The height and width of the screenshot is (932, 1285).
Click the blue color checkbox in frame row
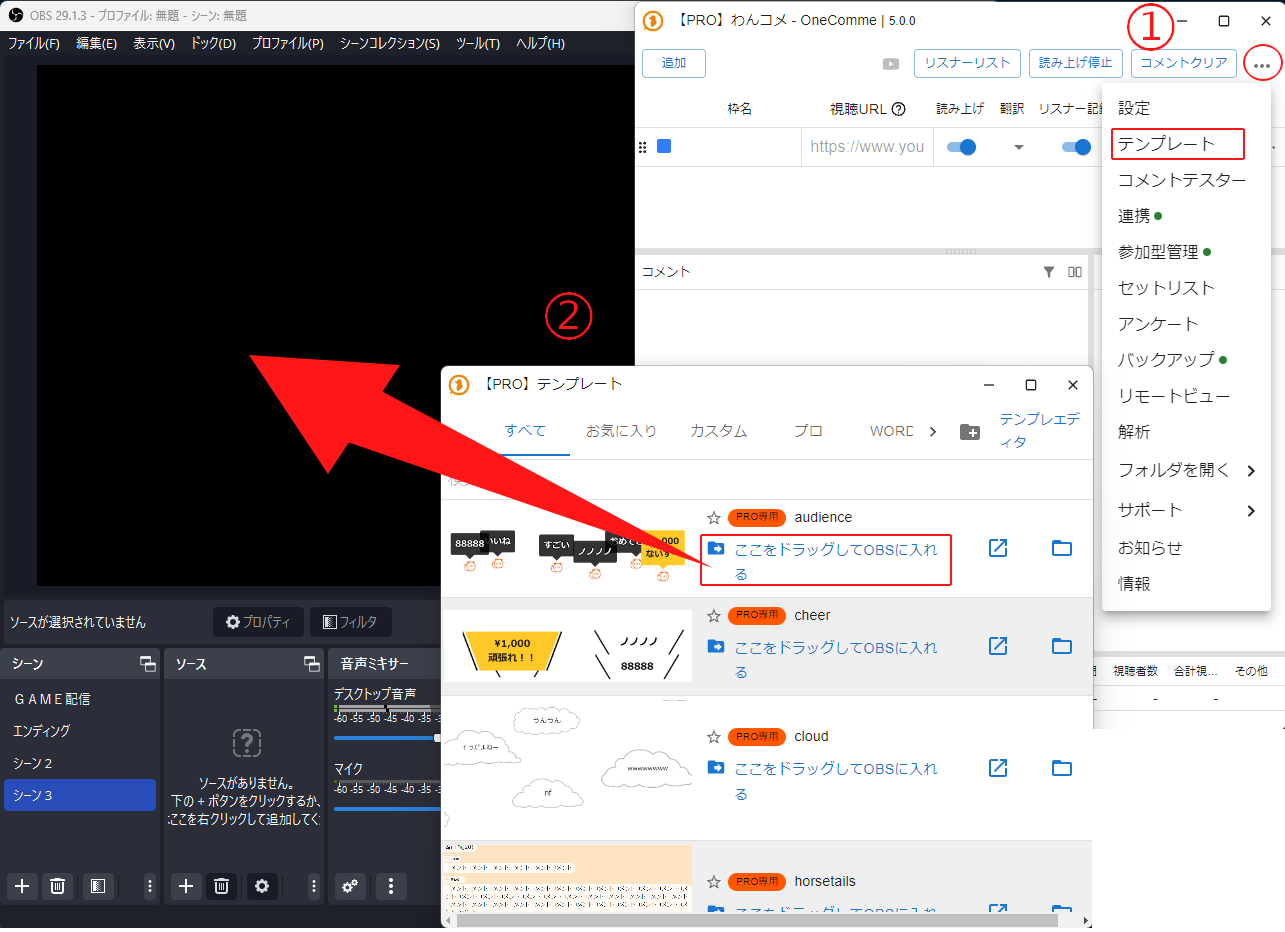pyautogui.click(x=664, y=147)
